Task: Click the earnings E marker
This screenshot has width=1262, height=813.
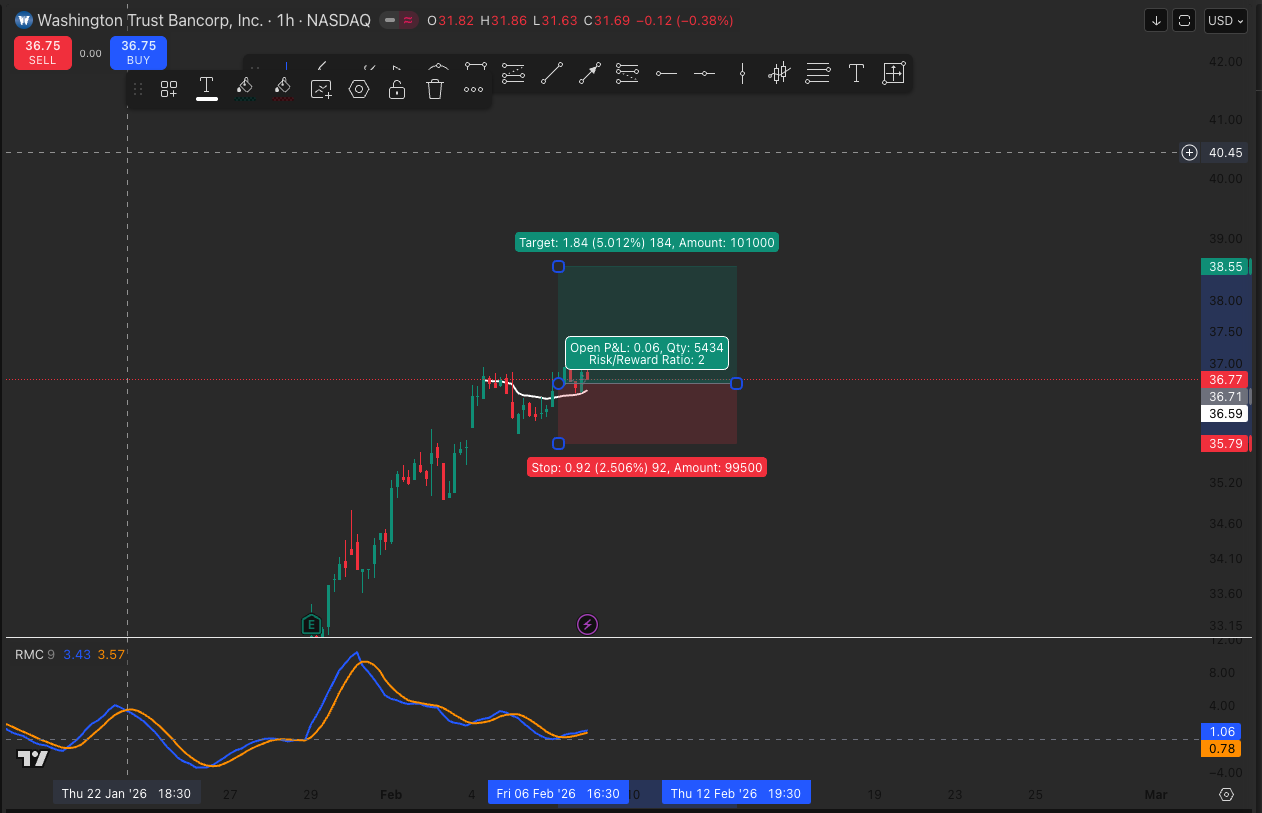Action: click(312, 625)
